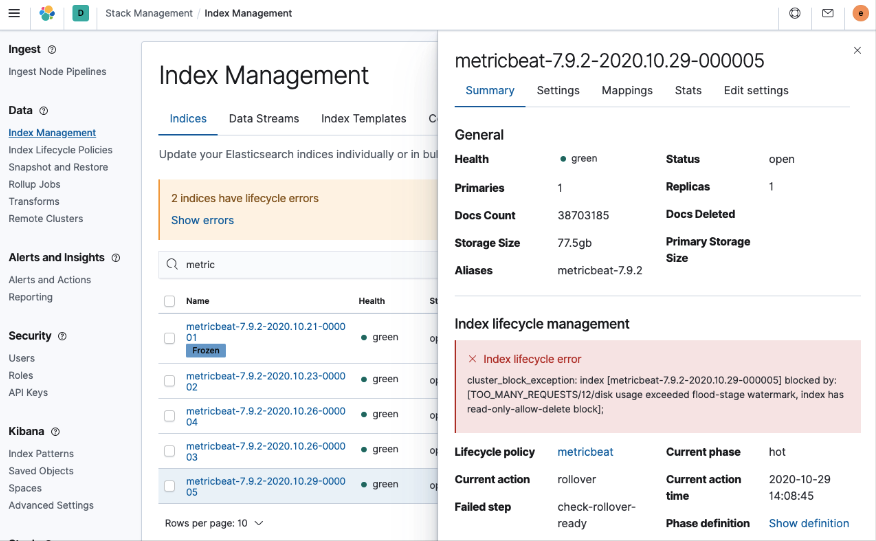Image resolution: width=876 pixels, height=541 pixels.
Task: Open the help menu icon
Action: [x=794, y=13]
